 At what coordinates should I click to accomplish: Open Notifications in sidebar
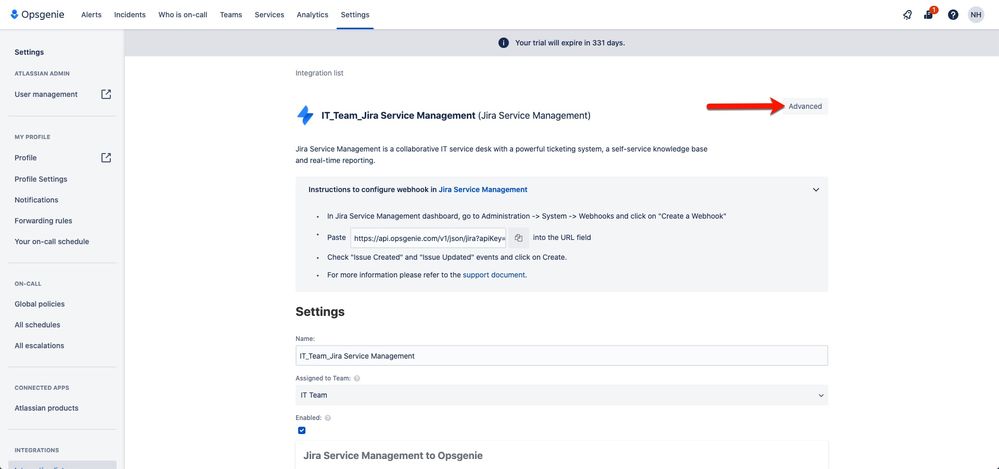(x=36, y=200)
